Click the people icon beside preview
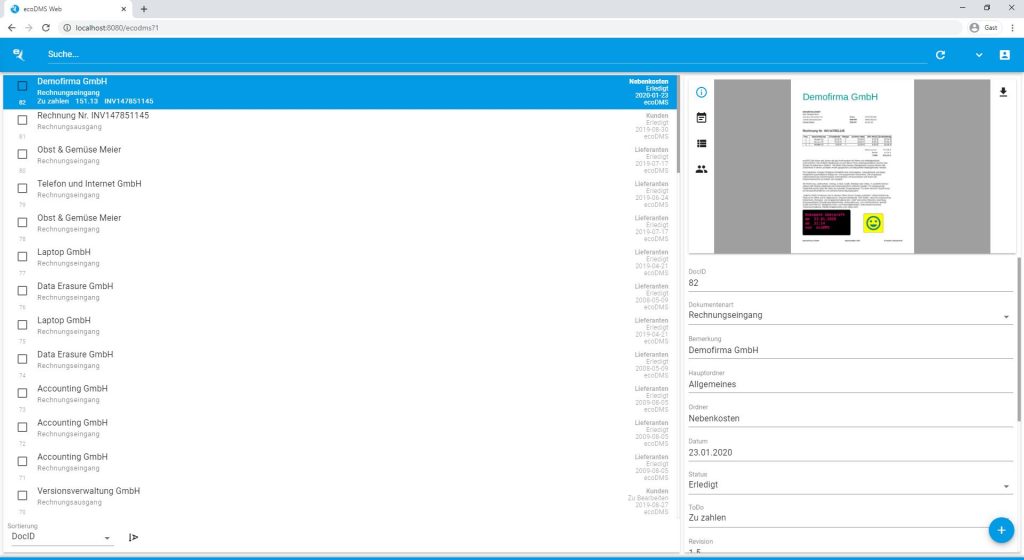 coord(701,170)
